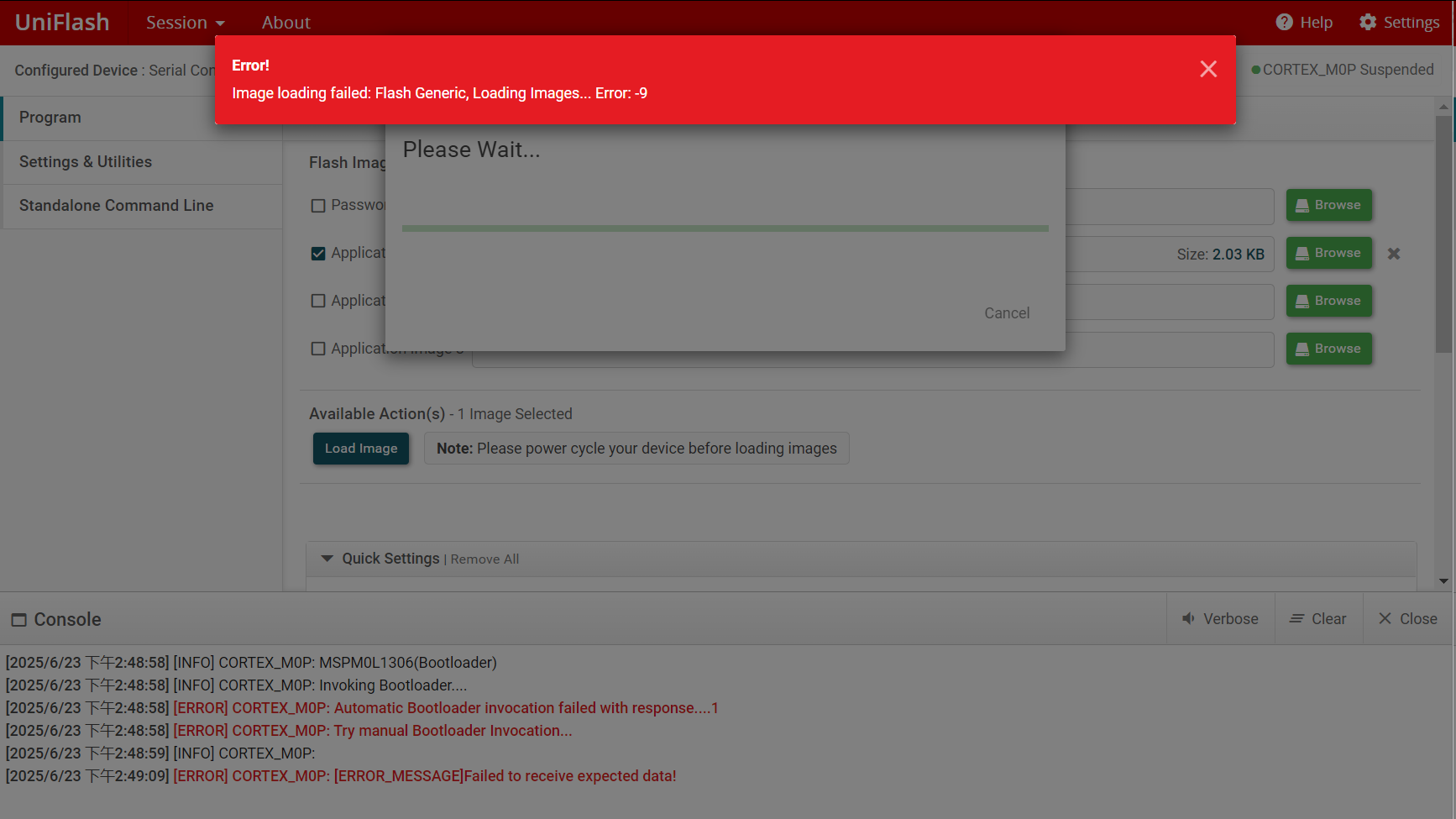The image size is (1456, 819).
Task: Collapse the Quick Settings section
Action: 327,559
